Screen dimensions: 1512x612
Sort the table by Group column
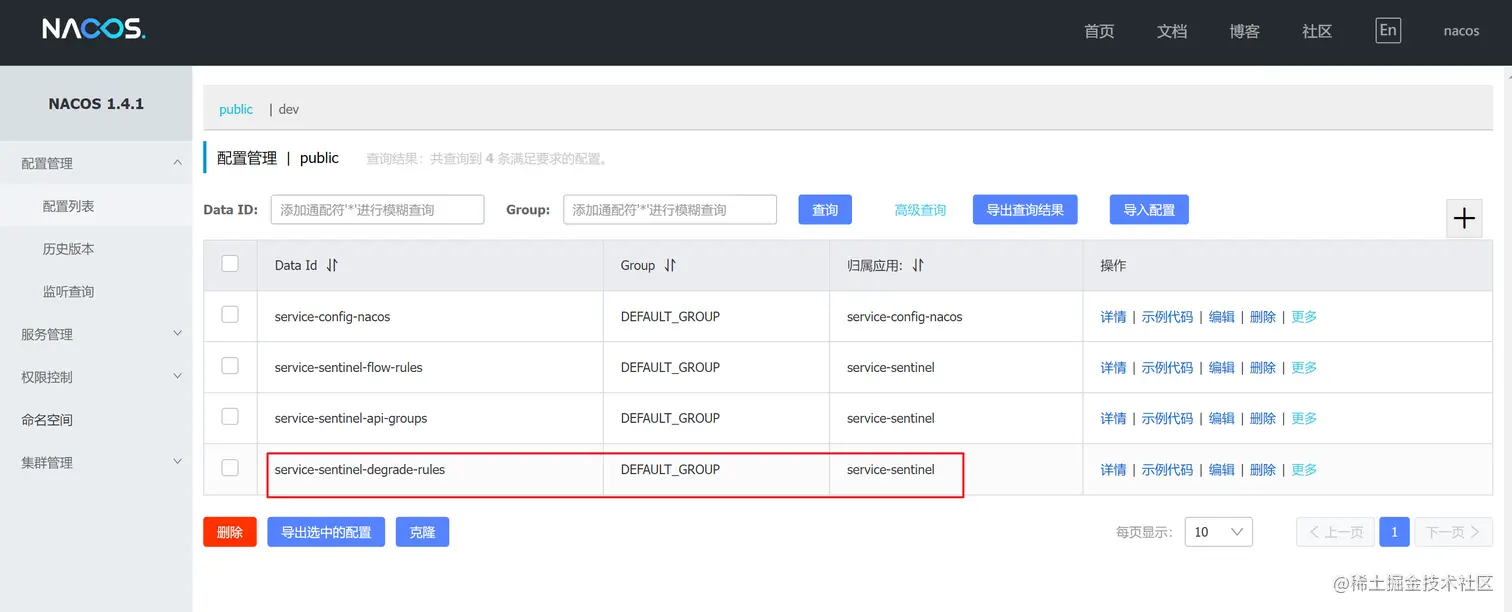(670, 265)
